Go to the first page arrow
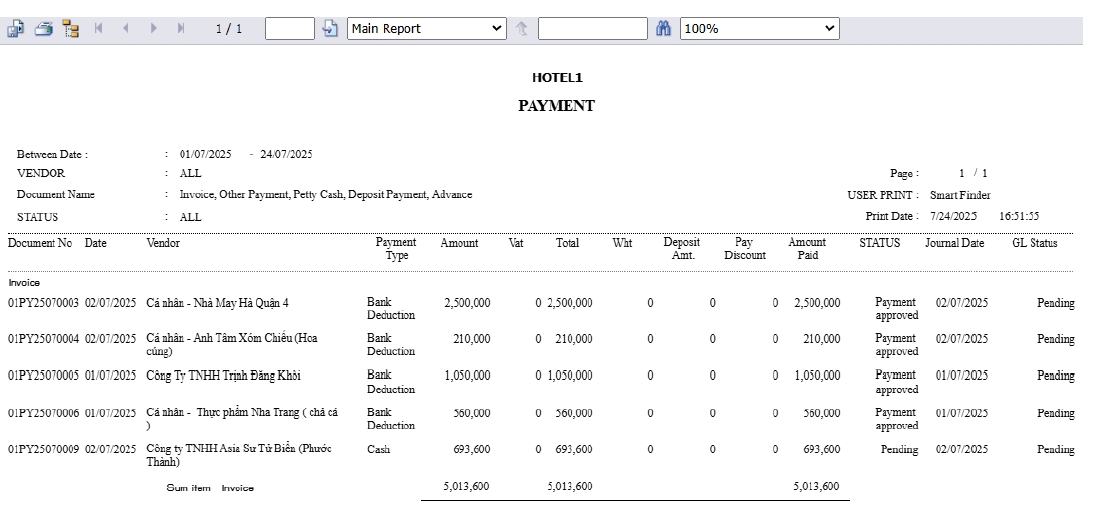The image size is (1102, 506). point(99,29)
